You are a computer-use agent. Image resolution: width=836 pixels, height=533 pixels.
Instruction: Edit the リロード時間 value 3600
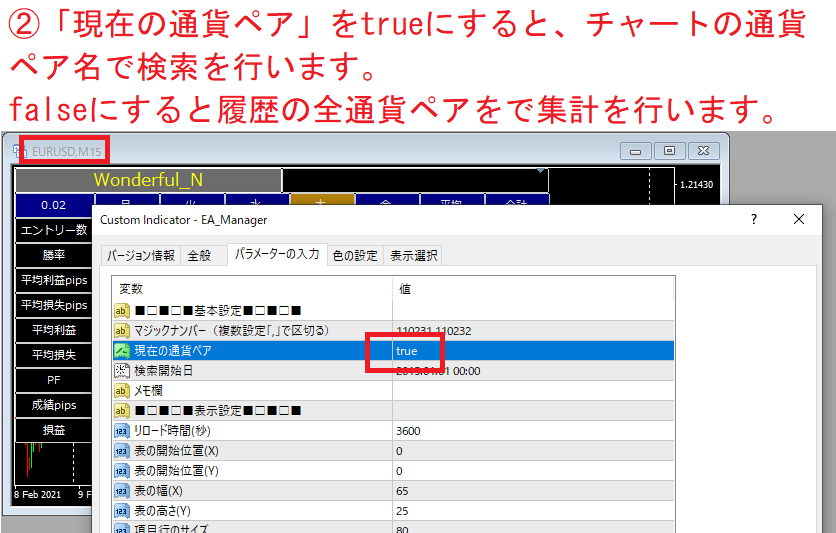(533, 431)
